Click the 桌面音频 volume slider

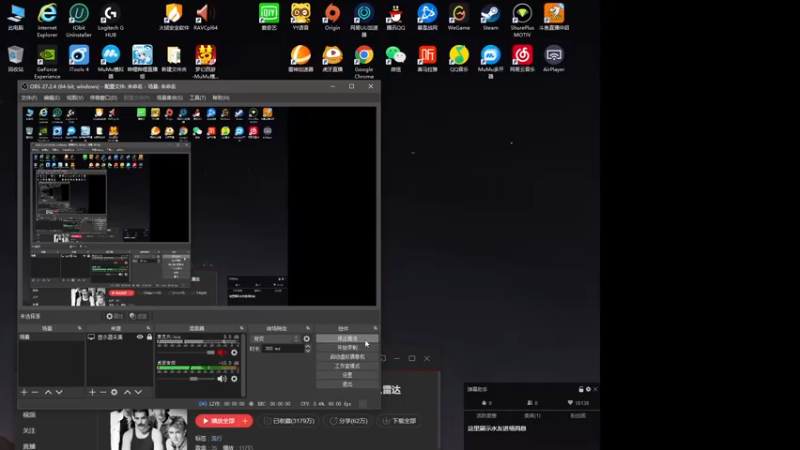[186, 379]
